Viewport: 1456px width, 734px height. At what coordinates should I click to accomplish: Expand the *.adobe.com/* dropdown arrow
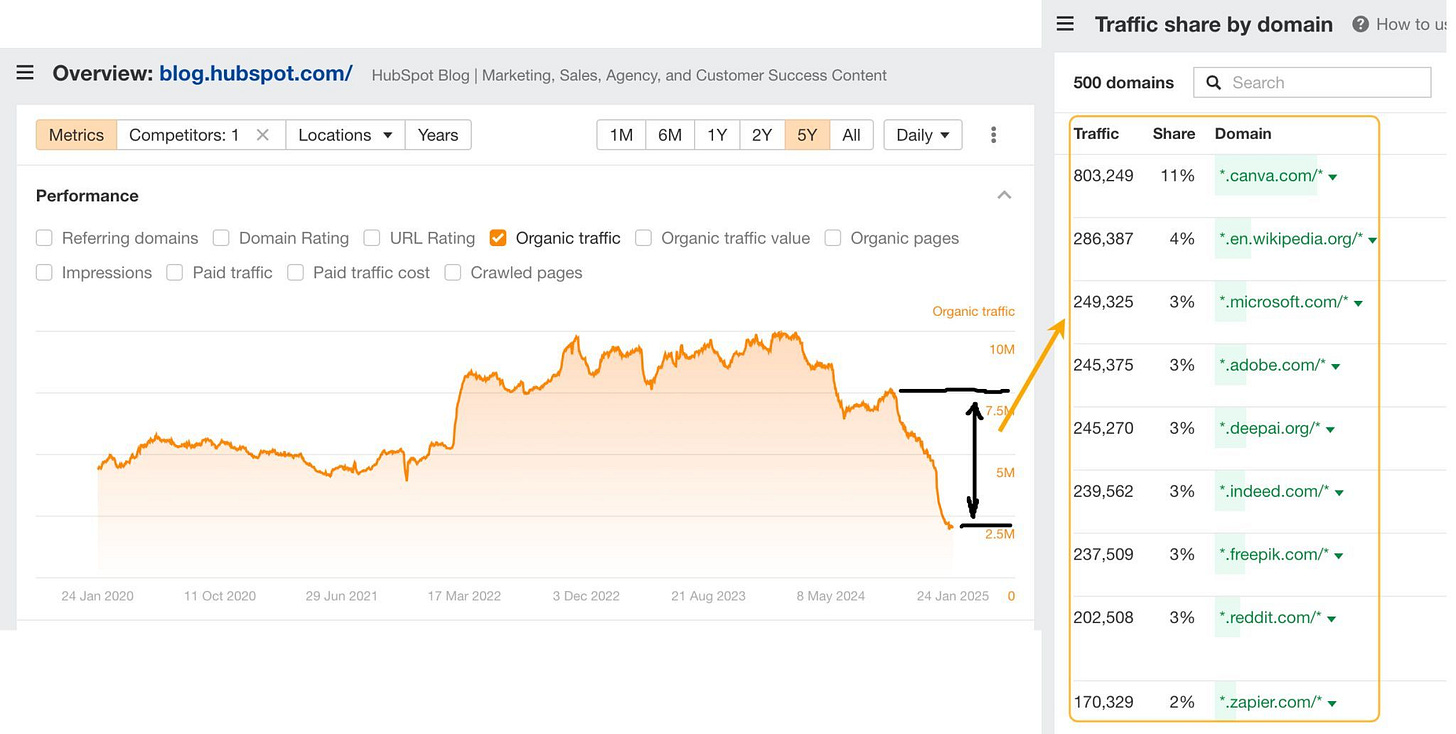tap(1336, 366)
